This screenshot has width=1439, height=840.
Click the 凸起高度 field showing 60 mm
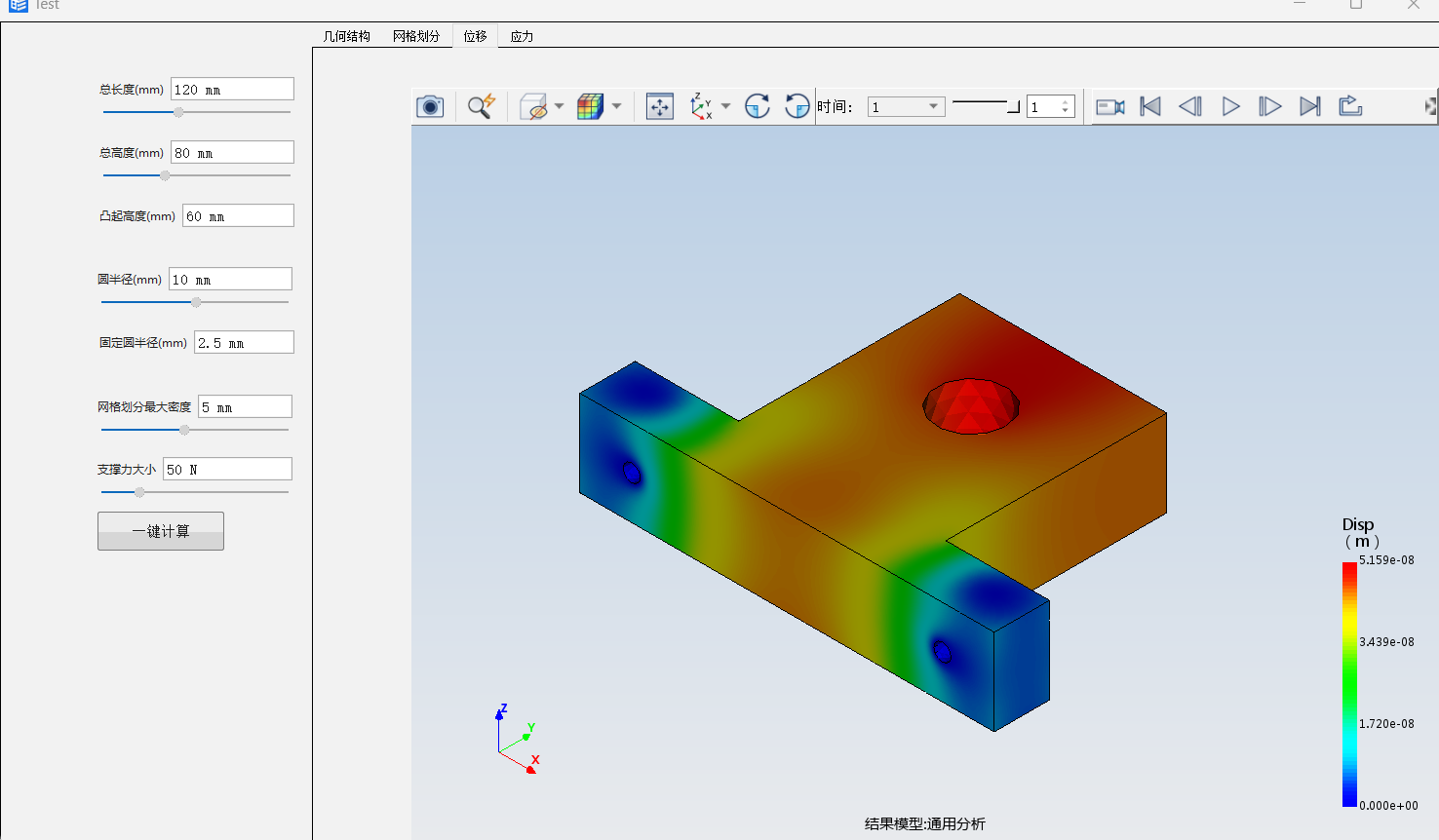point(238,215)
